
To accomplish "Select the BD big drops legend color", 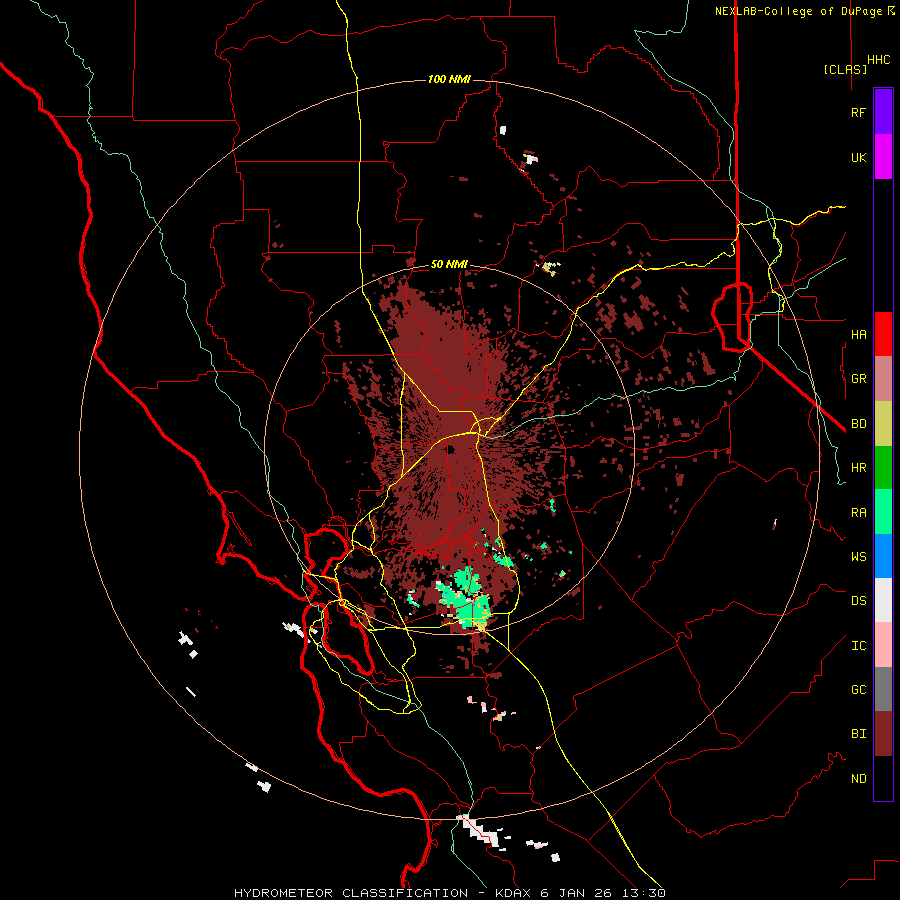I will click(883, 424).
